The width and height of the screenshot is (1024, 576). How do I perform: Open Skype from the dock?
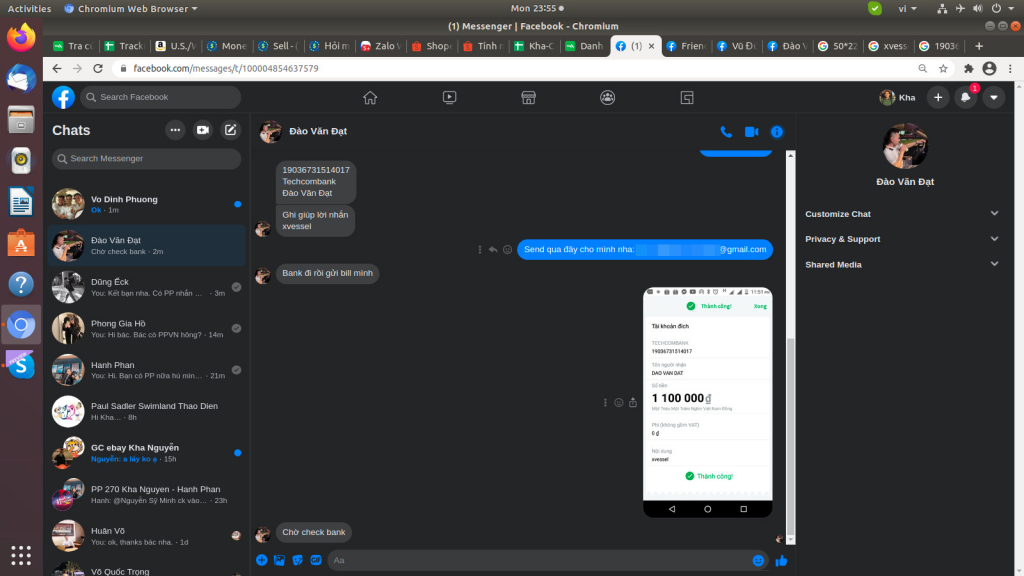tap(21, 366)
